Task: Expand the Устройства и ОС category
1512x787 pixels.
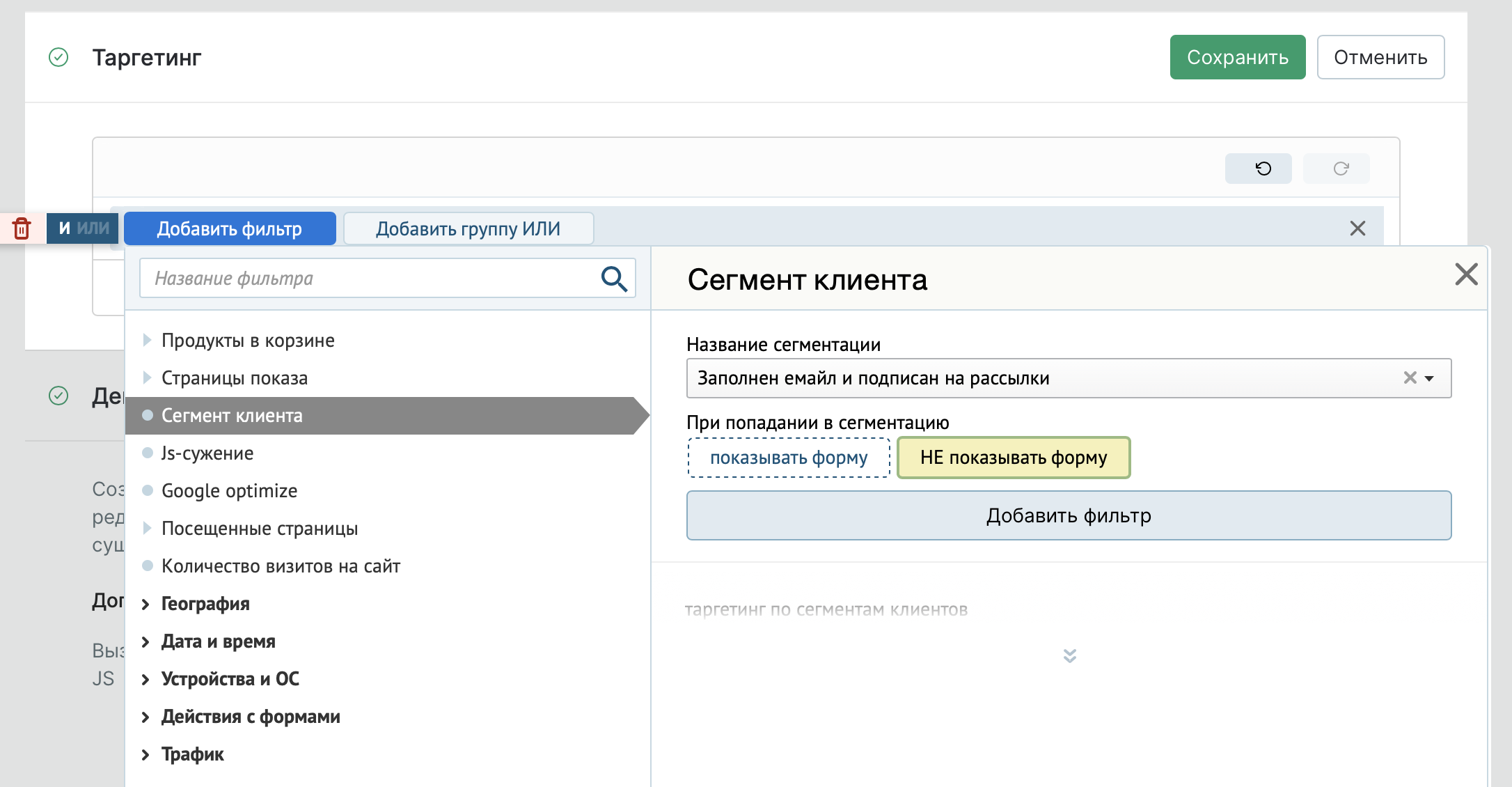Action: tap(145, 680)
